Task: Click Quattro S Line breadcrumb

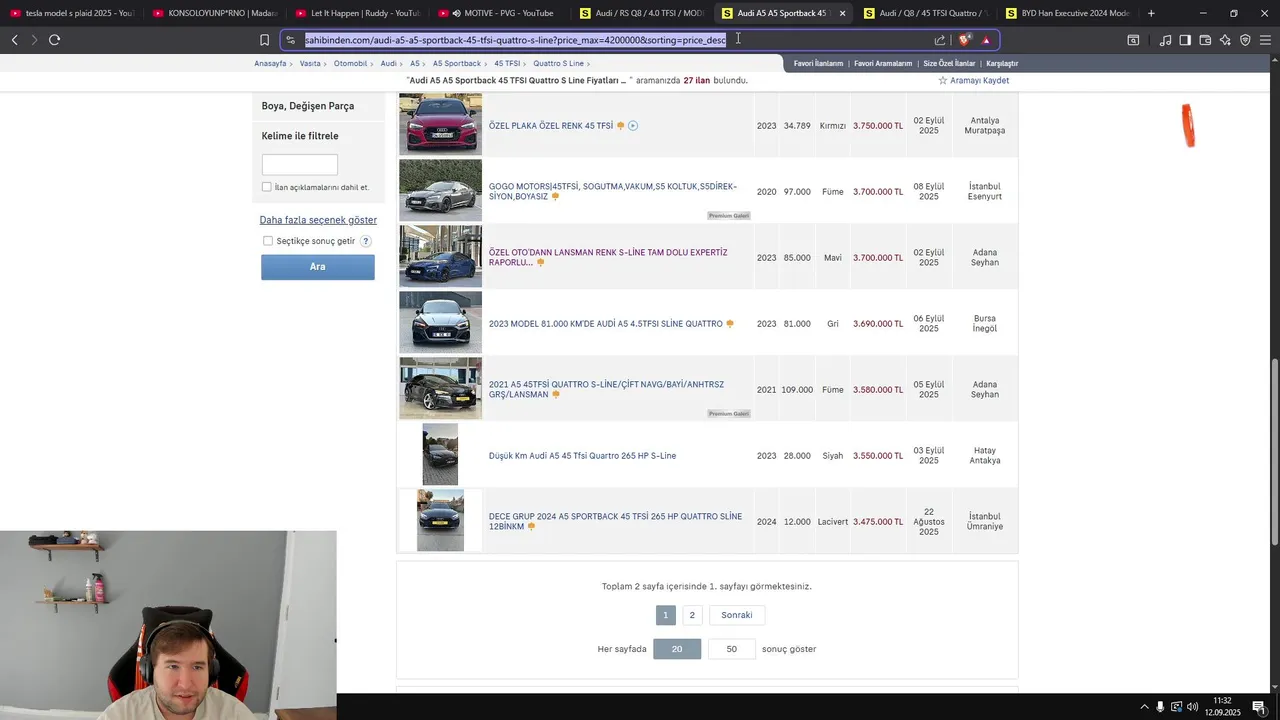Action: [558, 63]
